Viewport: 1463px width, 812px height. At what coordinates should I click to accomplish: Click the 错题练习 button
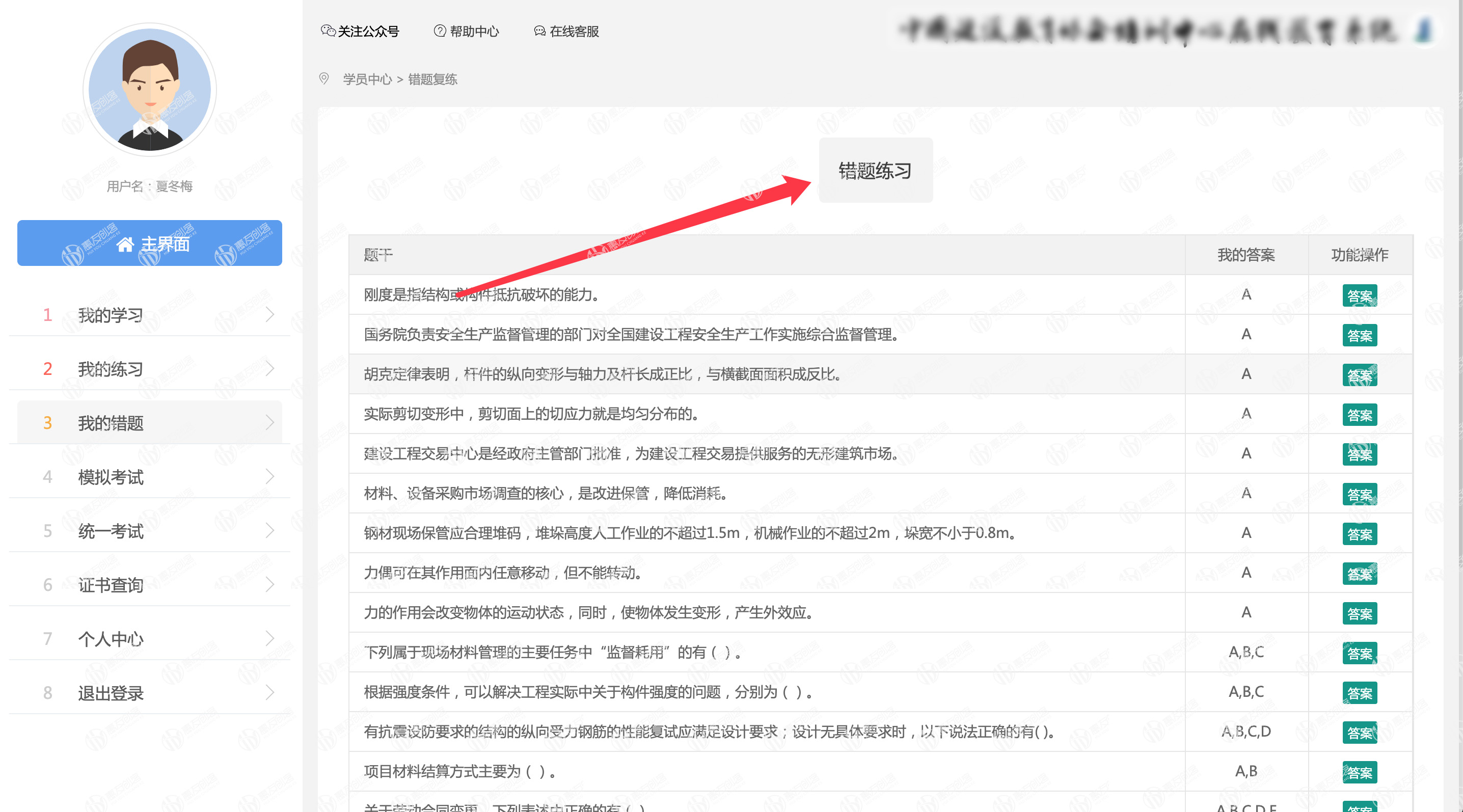(875, 170)
